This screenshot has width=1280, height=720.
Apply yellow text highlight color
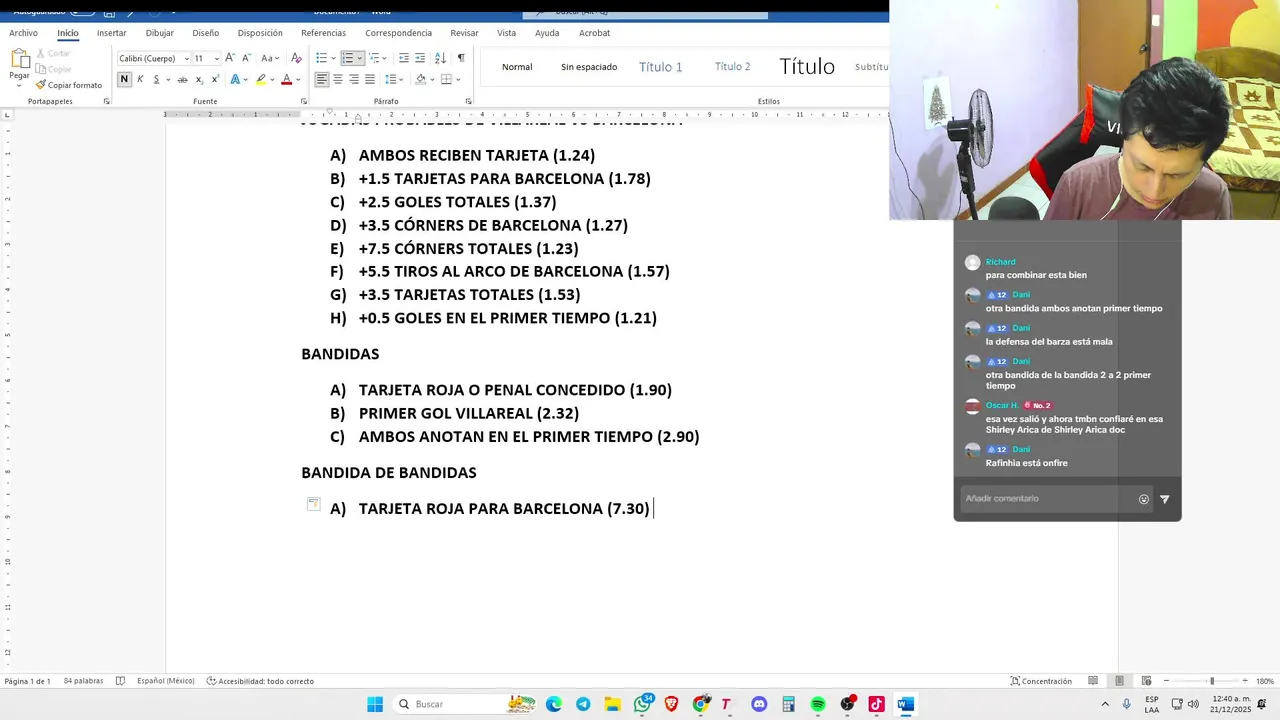[x=261, y=79]
